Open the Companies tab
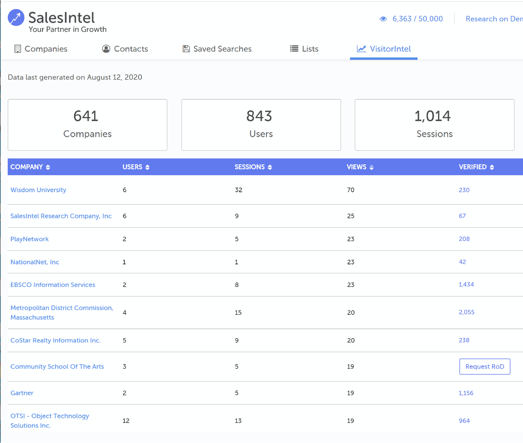This screenshot has height=443, width=523. [41, 49]
